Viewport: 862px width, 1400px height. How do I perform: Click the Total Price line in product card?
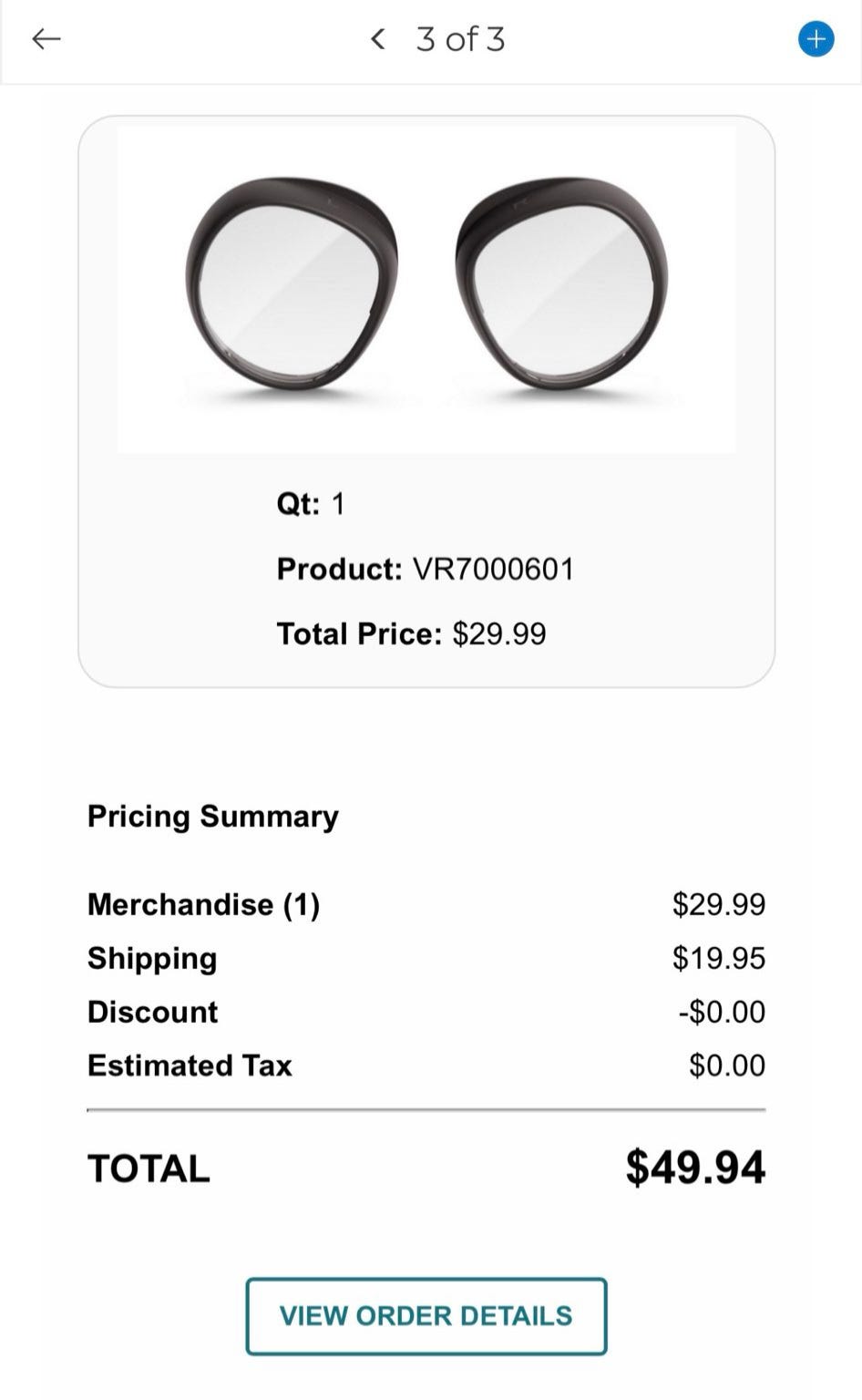tap(411, 633)
